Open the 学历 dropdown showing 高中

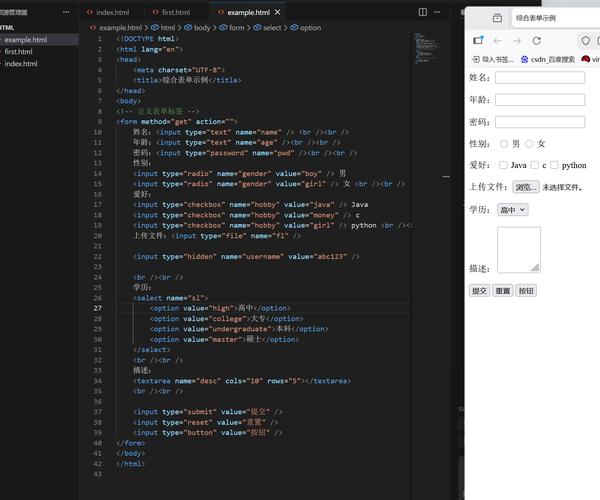(x=512, y=210)
